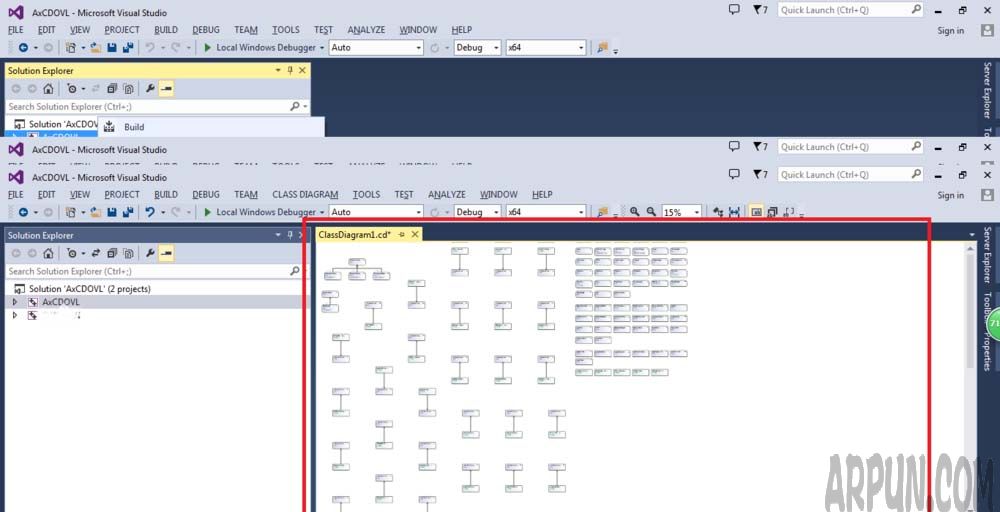The width and height of the screenshot is (1000, 512).
Task: Open Debug configuration dropdown in class diagram window
Action: (496, 212)
